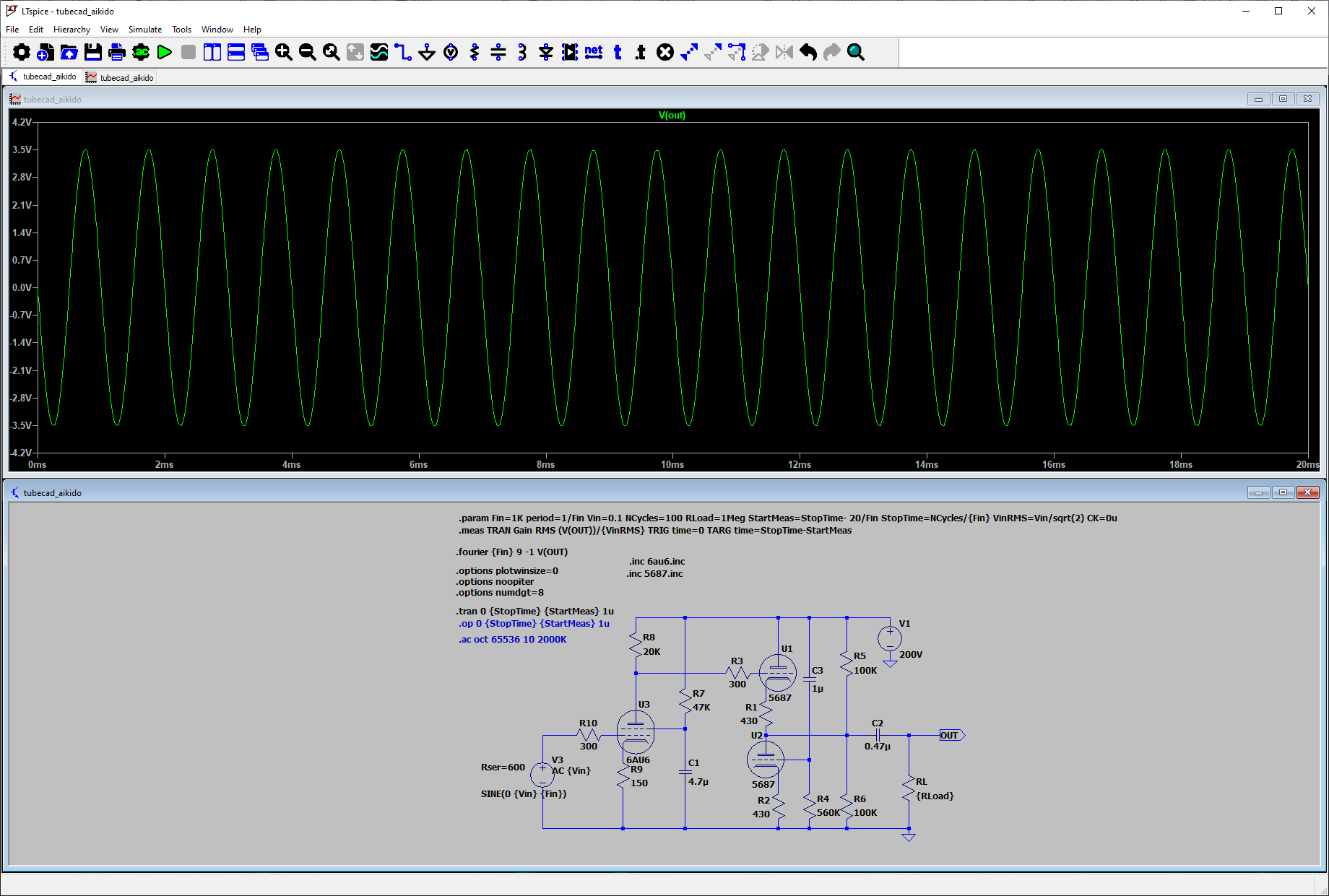Zoom out with the magnifier minus

click(308, 52)
